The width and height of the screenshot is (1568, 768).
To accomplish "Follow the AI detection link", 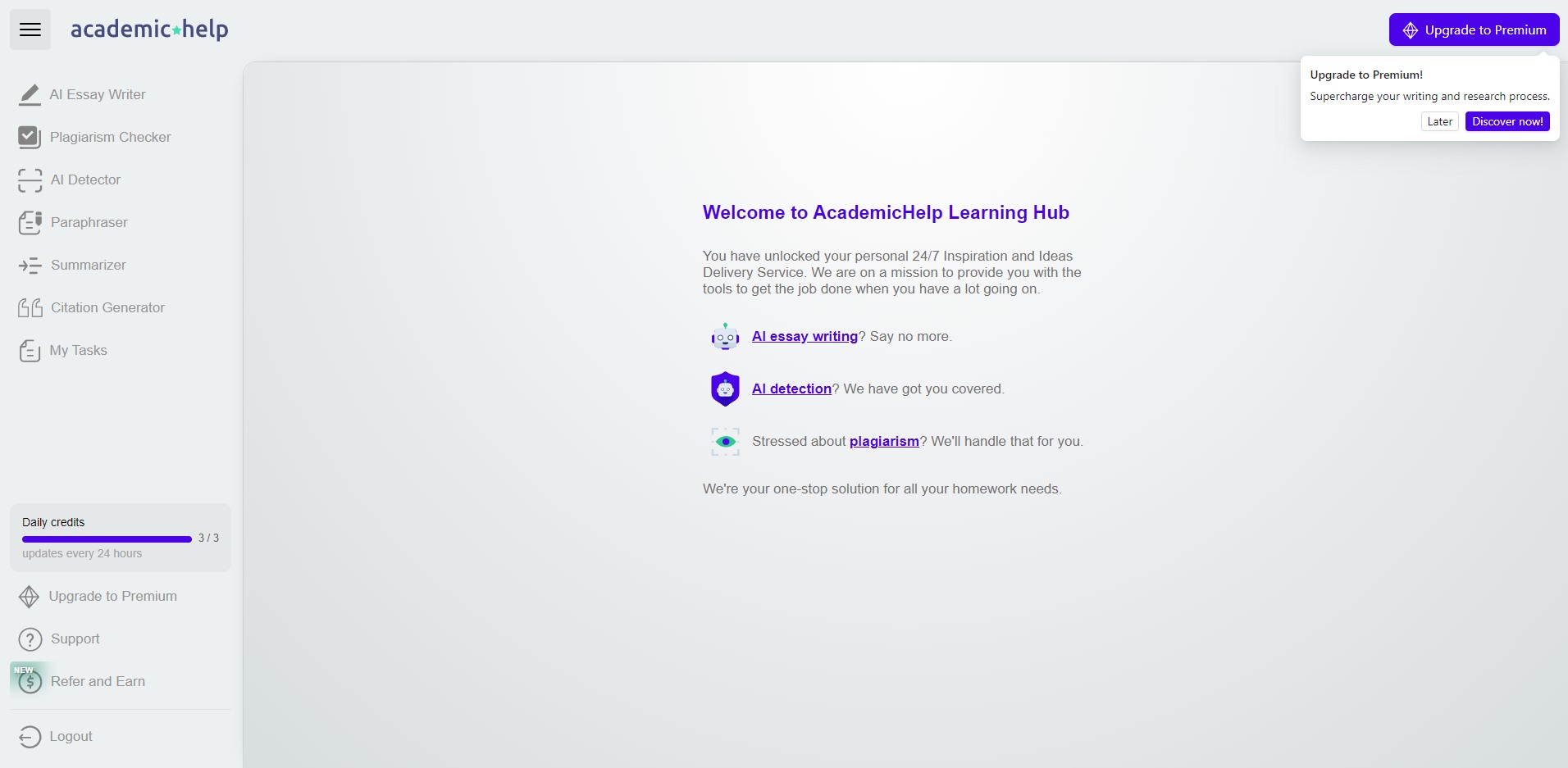I will (x=791, y=389).
